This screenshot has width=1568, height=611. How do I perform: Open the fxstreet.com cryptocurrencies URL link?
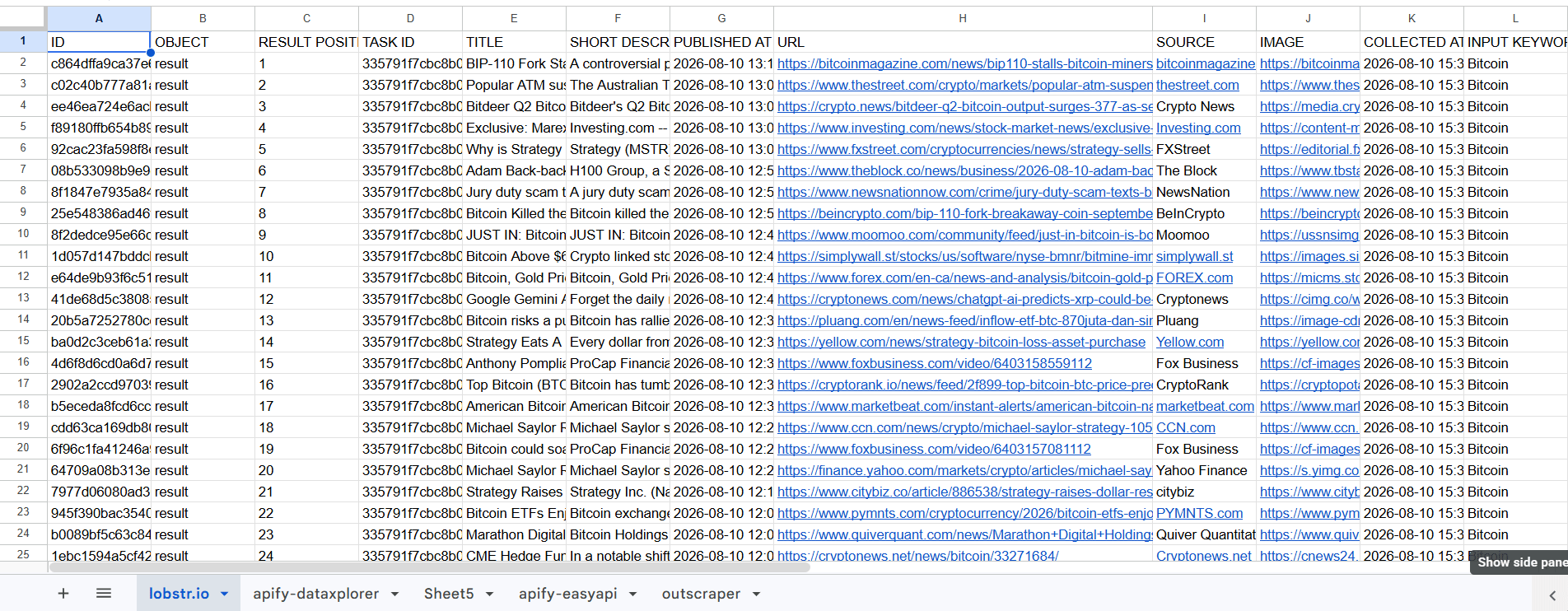pos(964,149)
